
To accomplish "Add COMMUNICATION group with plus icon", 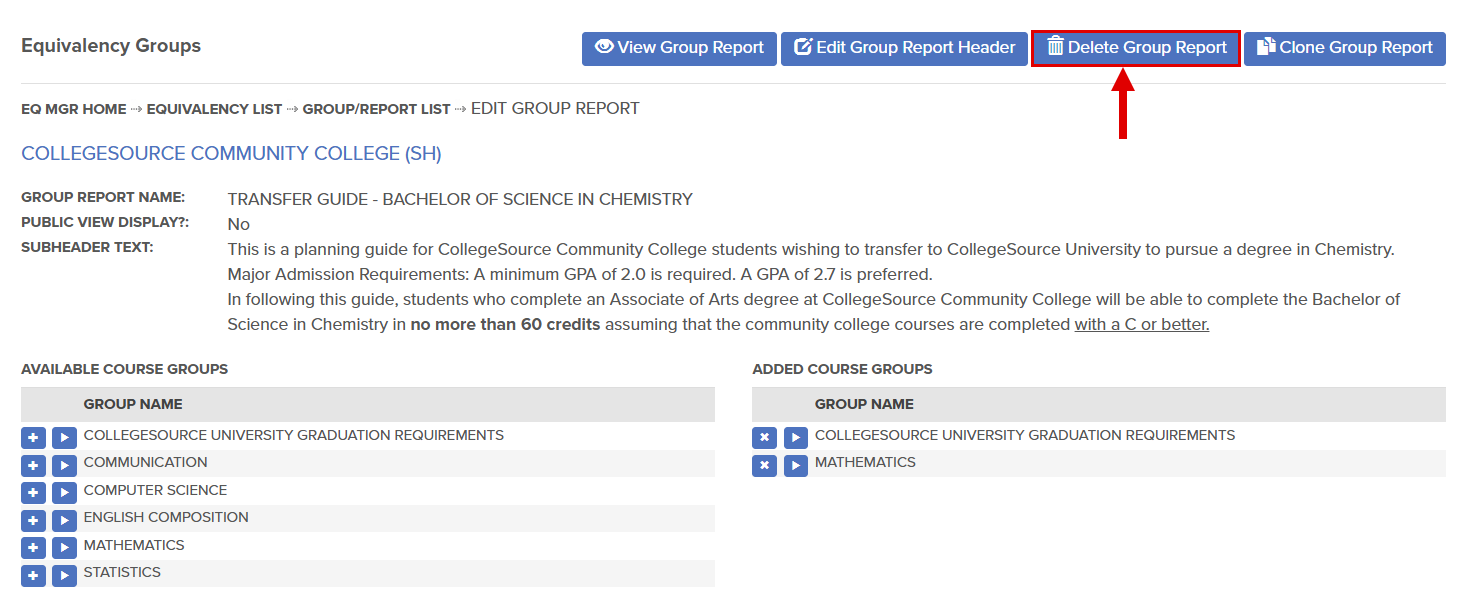I will [33, 465].
